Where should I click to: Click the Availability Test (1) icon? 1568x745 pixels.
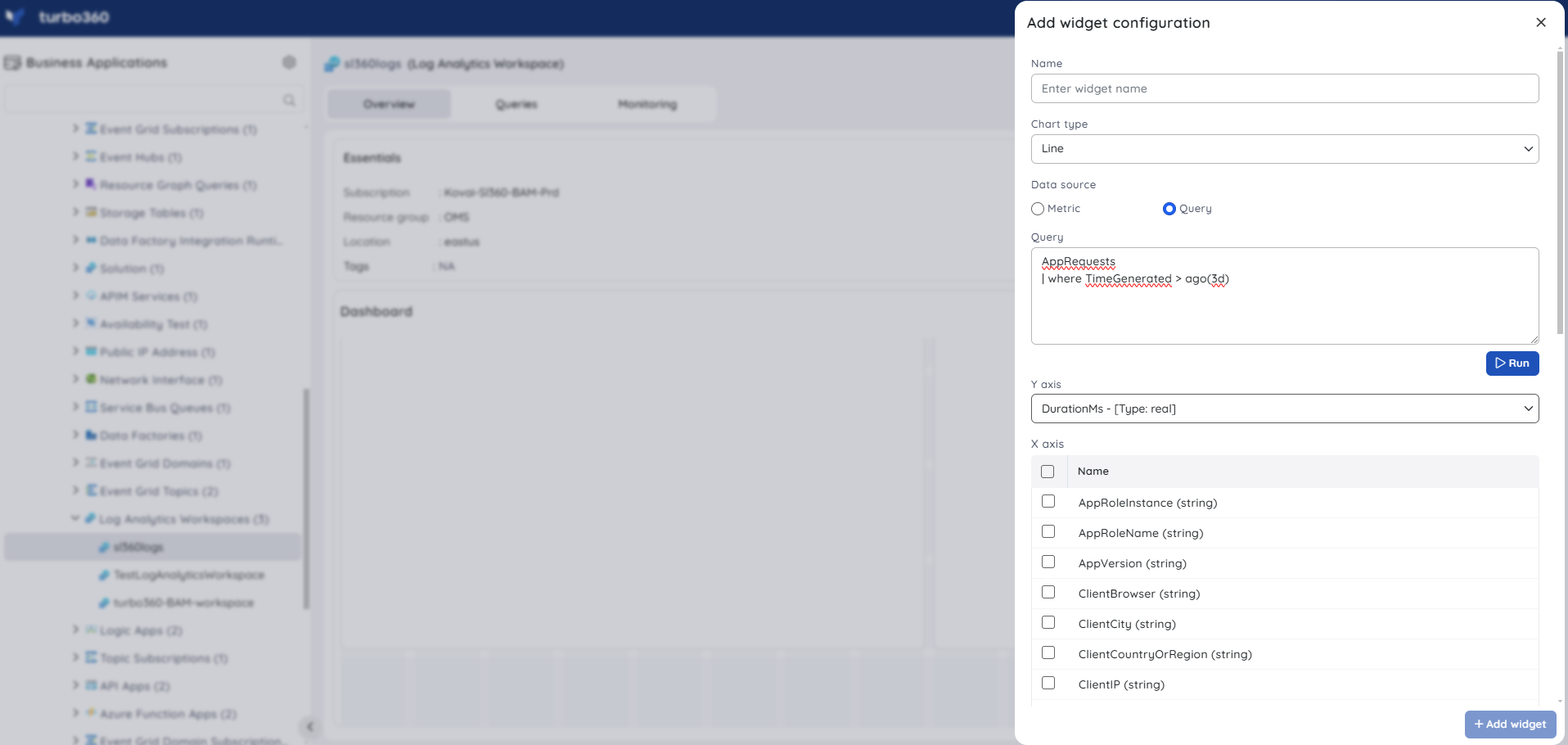click(91, 323)
